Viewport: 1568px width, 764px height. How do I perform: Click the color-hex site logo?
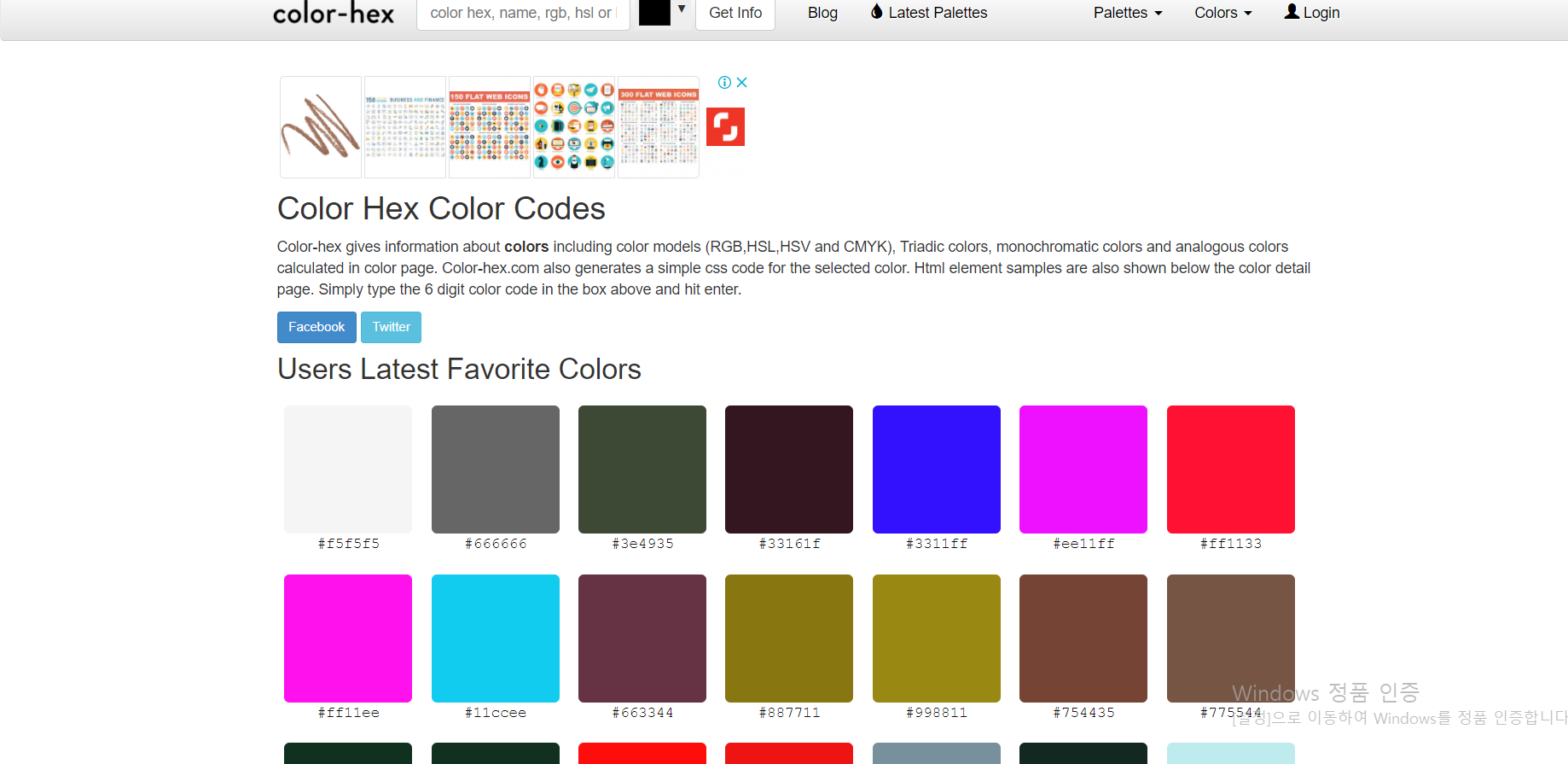click(x=334, y=13)
